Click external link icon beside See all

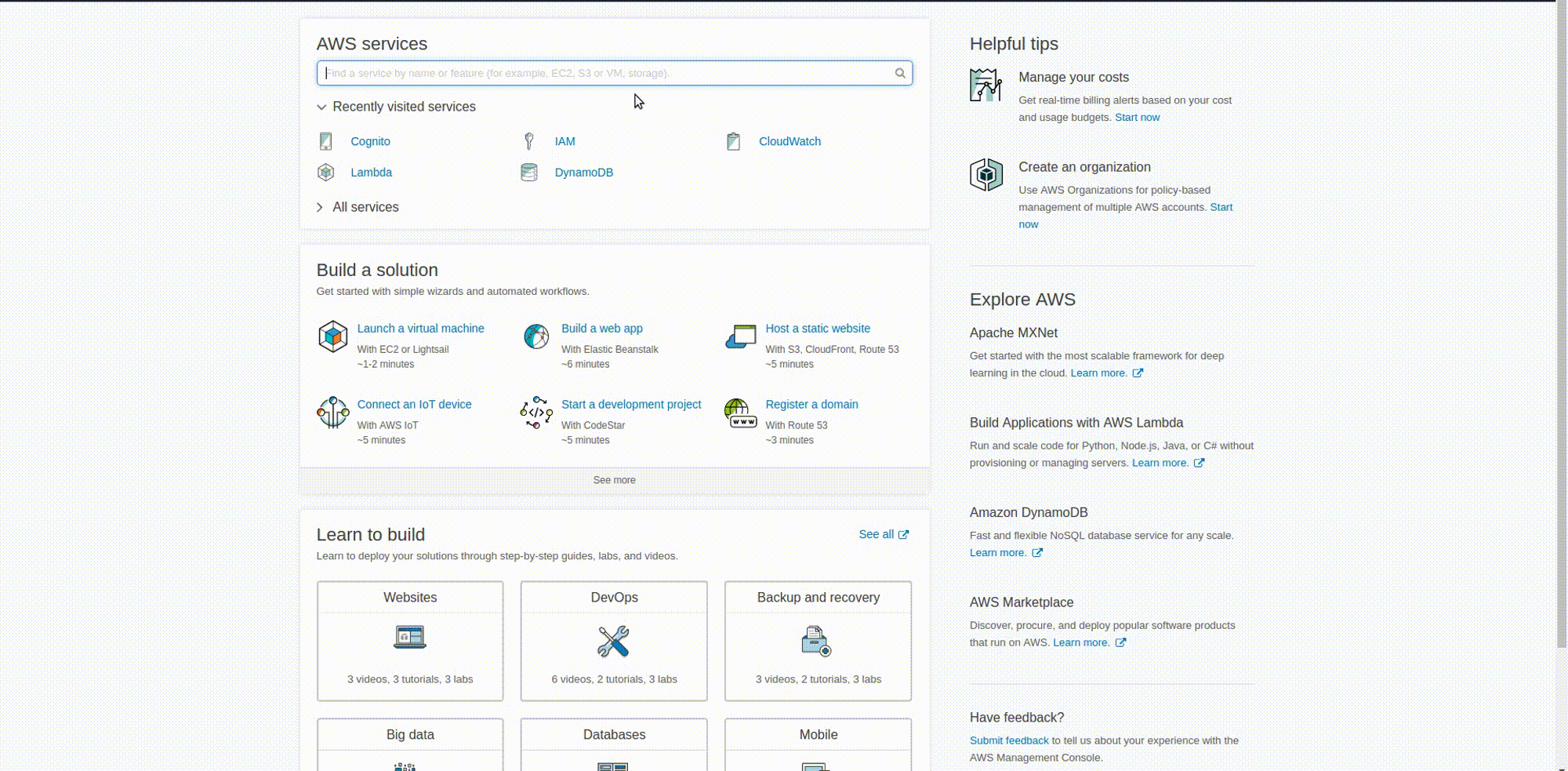click(903, 534)
